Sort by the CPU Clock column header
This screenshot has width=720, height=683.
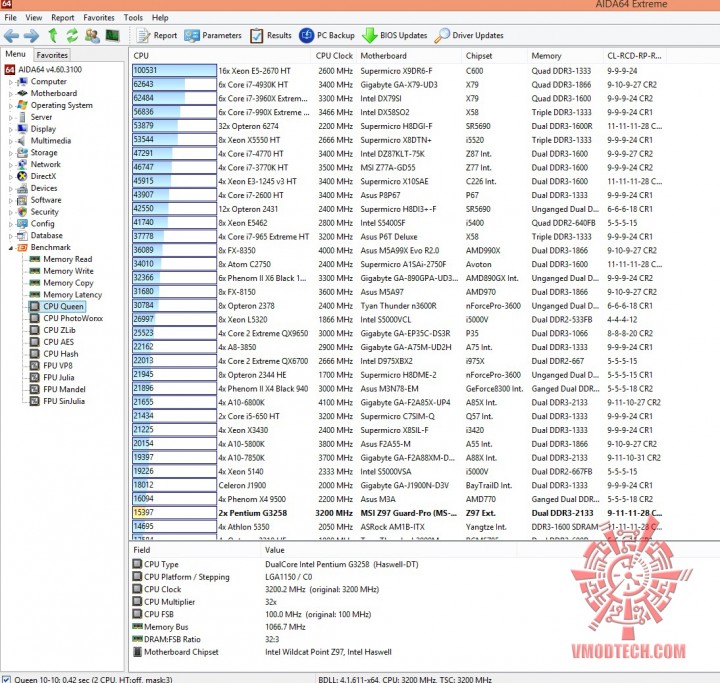click(x=334, y=56)
